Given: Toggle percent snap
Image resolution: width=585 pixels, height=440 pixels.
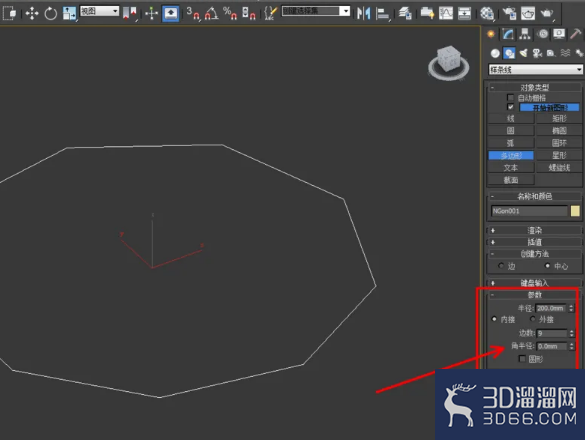Looking at the screenshot, I should point(230,13).
